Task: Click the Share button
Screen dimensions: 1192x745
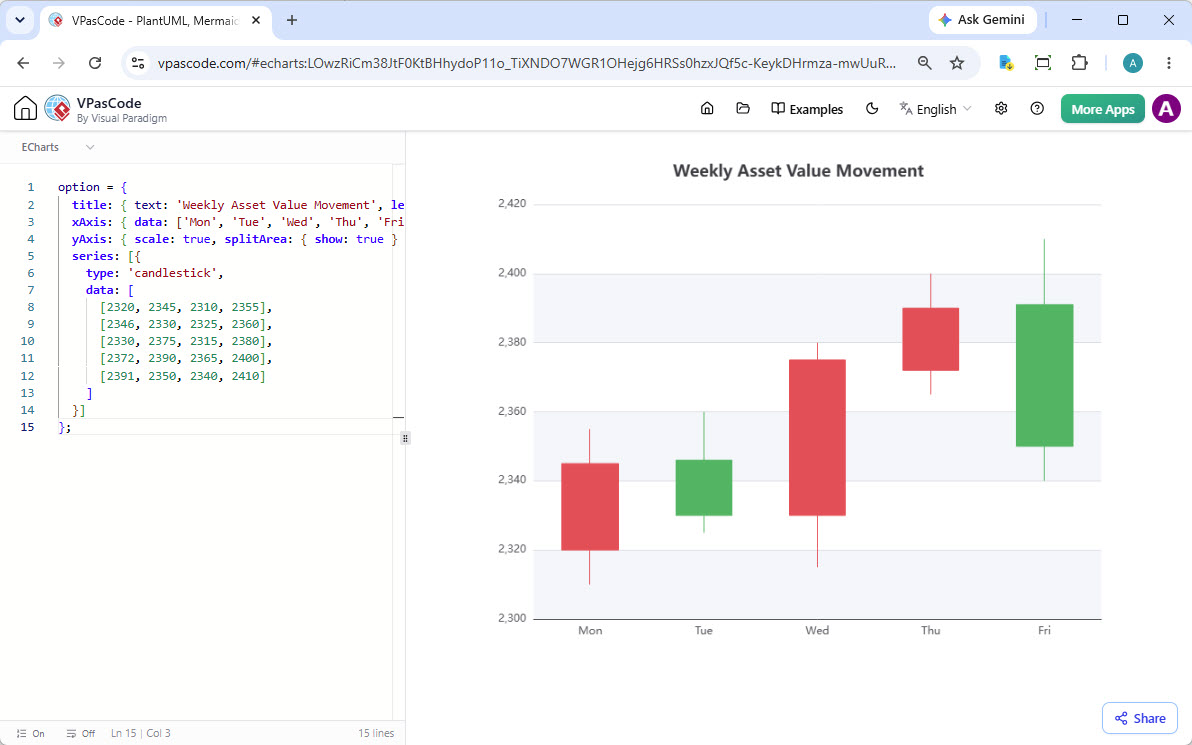Action: pos(1140,718)
